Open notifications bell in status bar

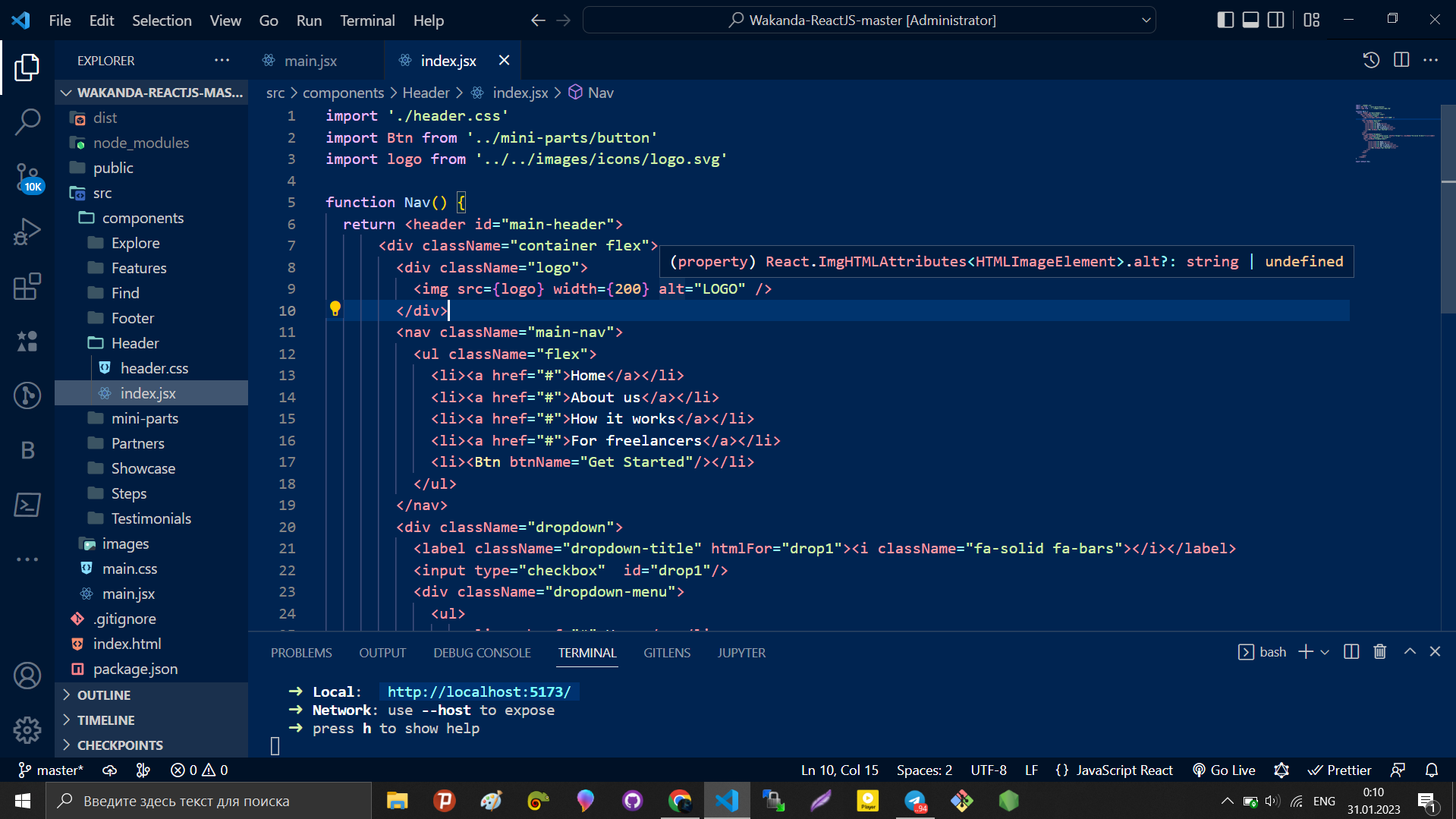point(1431,770)
